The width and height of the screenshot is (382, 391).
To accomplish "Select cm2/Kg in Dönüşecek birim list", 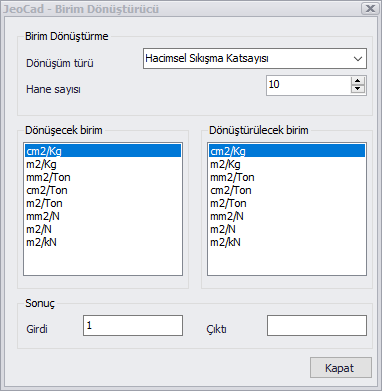I will click(x=103, y=151).
